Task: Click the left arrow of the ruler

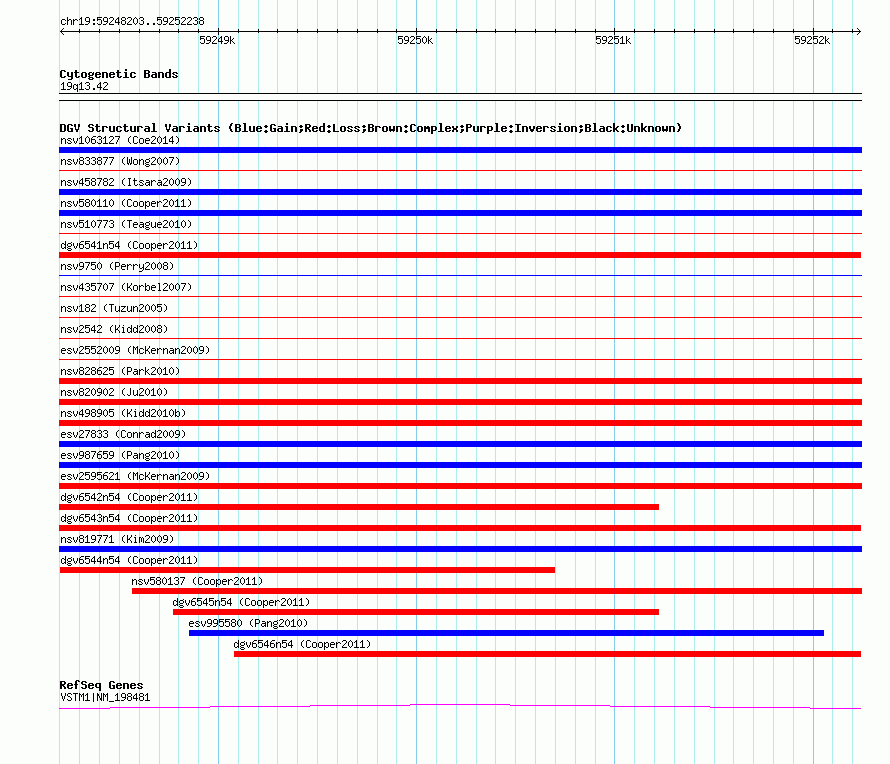Action: 62,32
